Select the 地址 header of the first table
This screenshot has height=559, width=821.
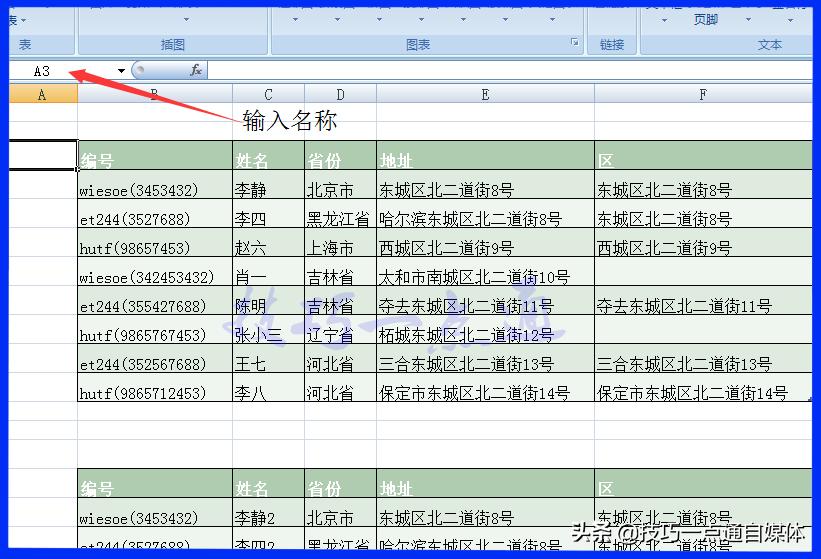tap(485, 155)
